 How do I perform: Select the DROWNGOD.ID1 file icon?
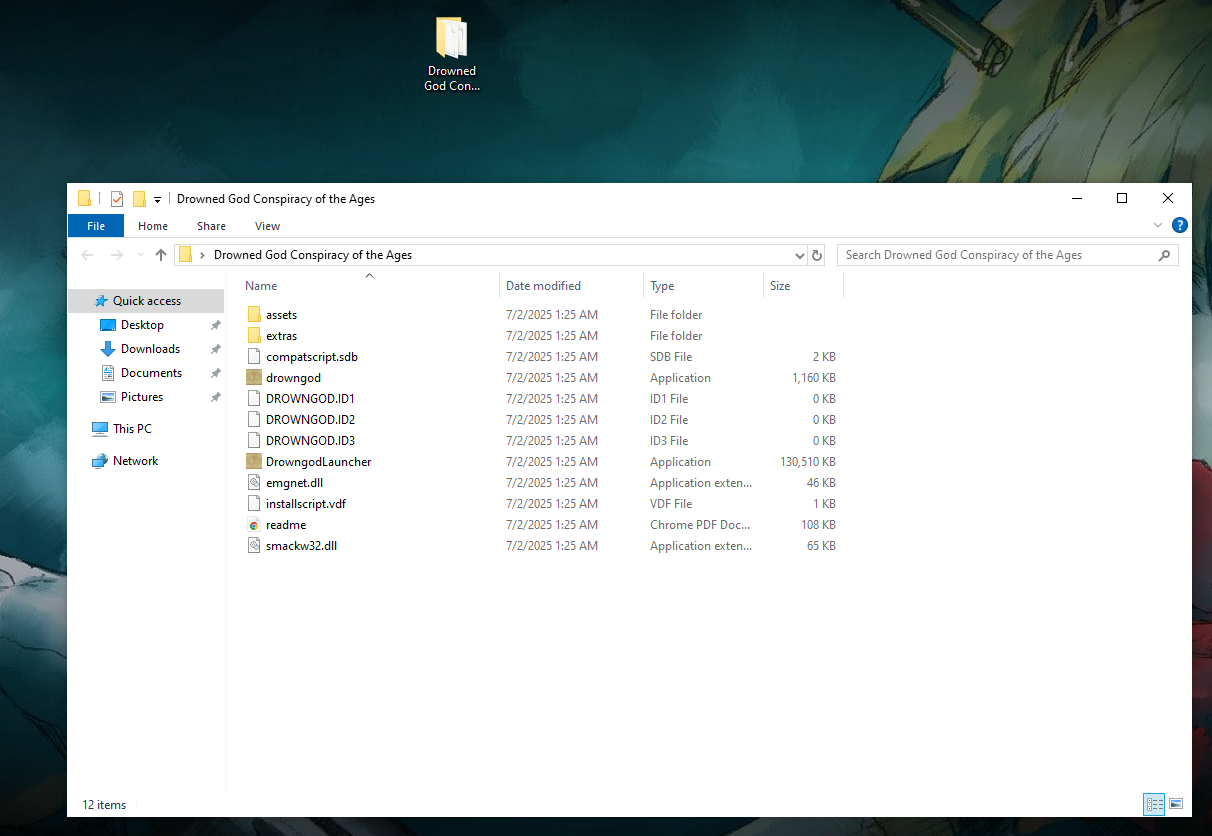point(254,399)
